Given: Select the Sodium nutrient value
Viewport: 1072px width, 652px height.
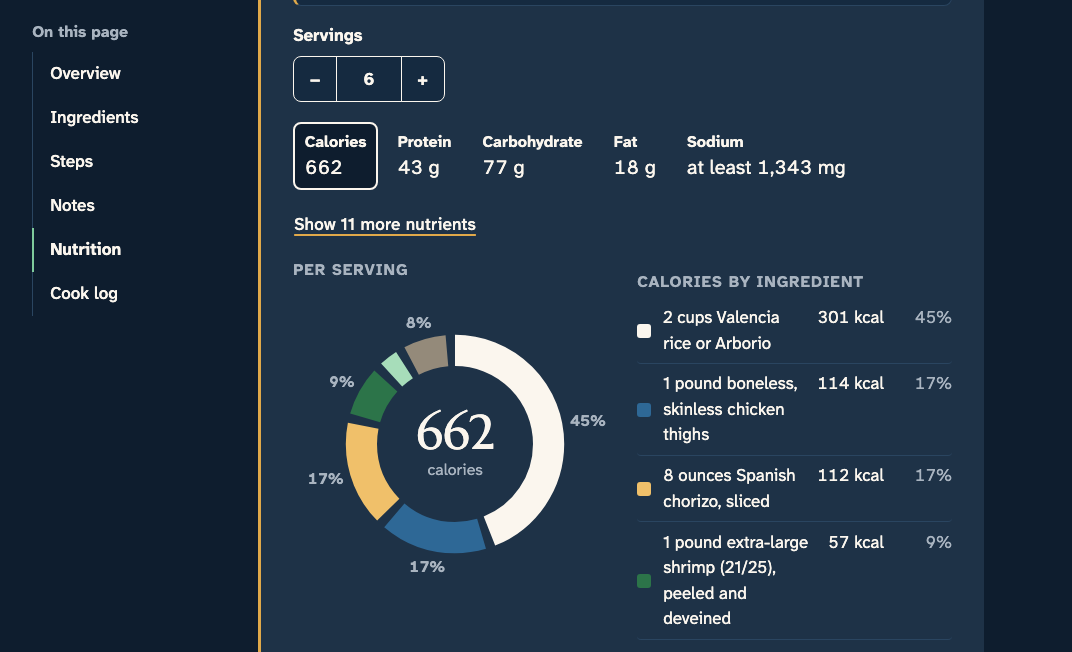Looking at the screenshot, I should pyautogui.click(x=766, y=156).
